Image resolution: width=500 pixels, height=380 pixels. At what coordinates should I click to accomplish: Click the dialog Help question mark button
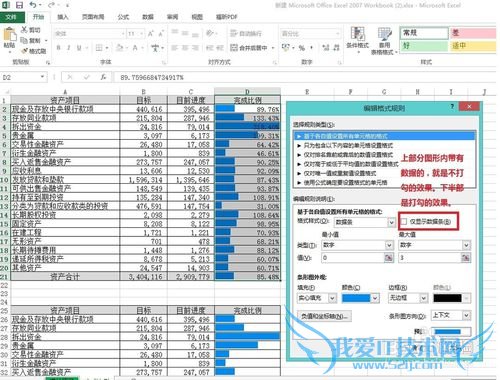click(452, 106)
